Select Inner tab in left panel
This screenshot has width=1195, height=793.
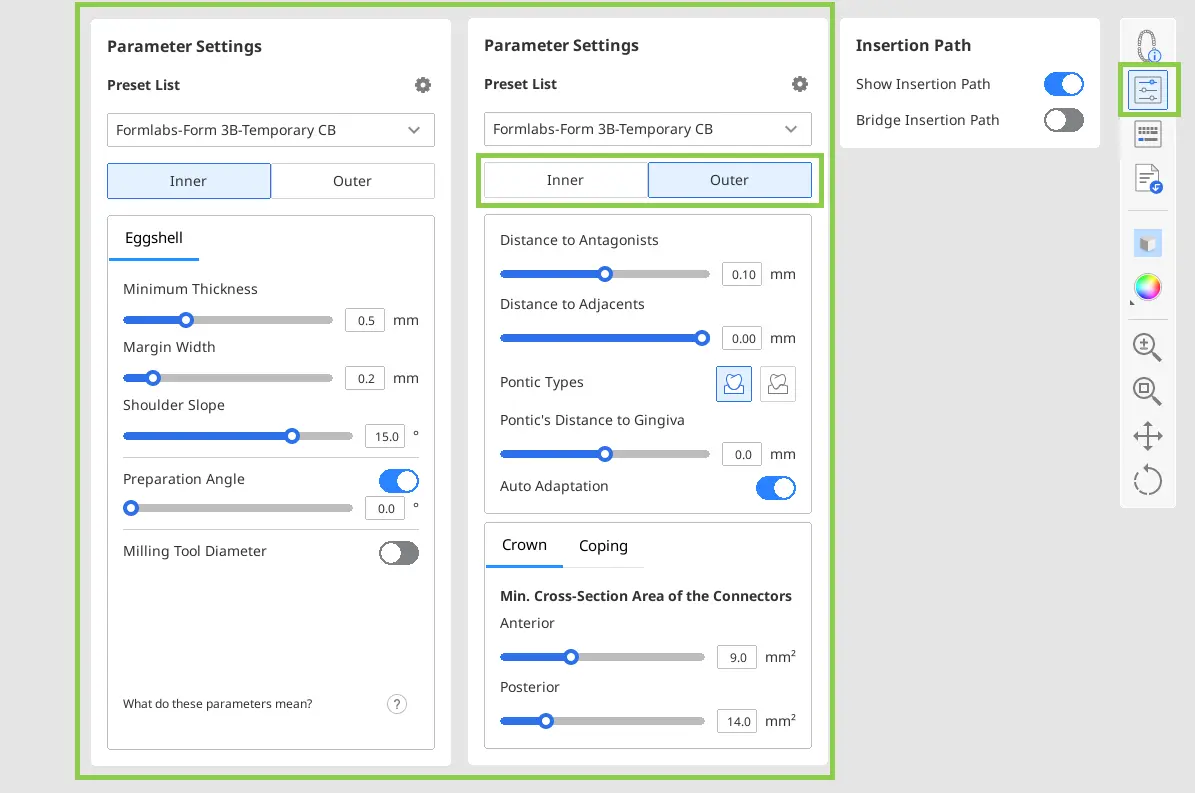tap(189, 181)
